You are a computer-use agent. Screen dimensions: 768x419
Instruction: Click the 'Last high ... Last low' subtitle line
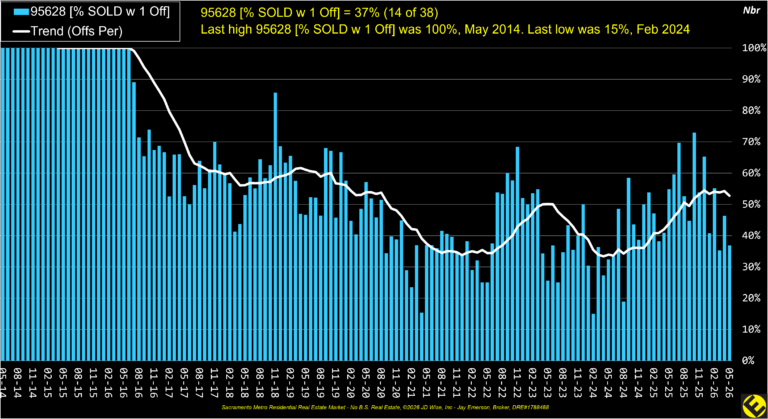[x=445, y=29]
